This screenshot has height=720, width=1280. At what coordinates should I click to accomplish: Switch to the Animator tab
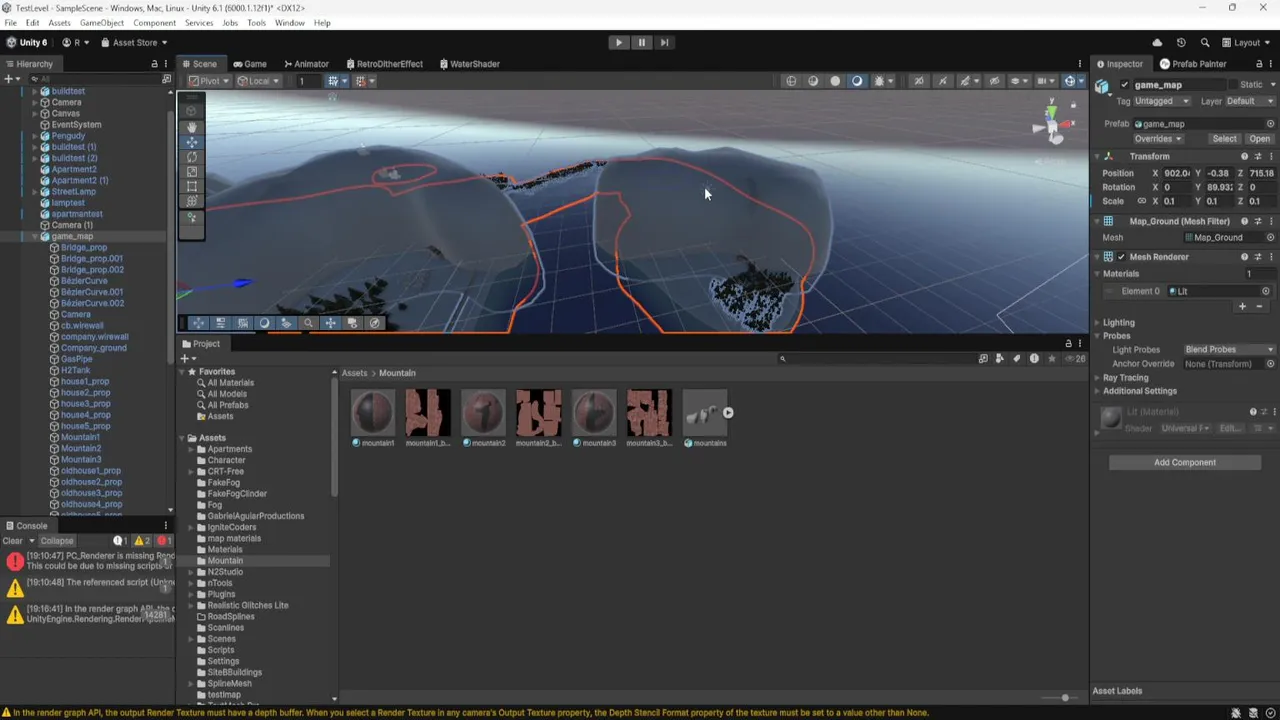coord(306,64)
